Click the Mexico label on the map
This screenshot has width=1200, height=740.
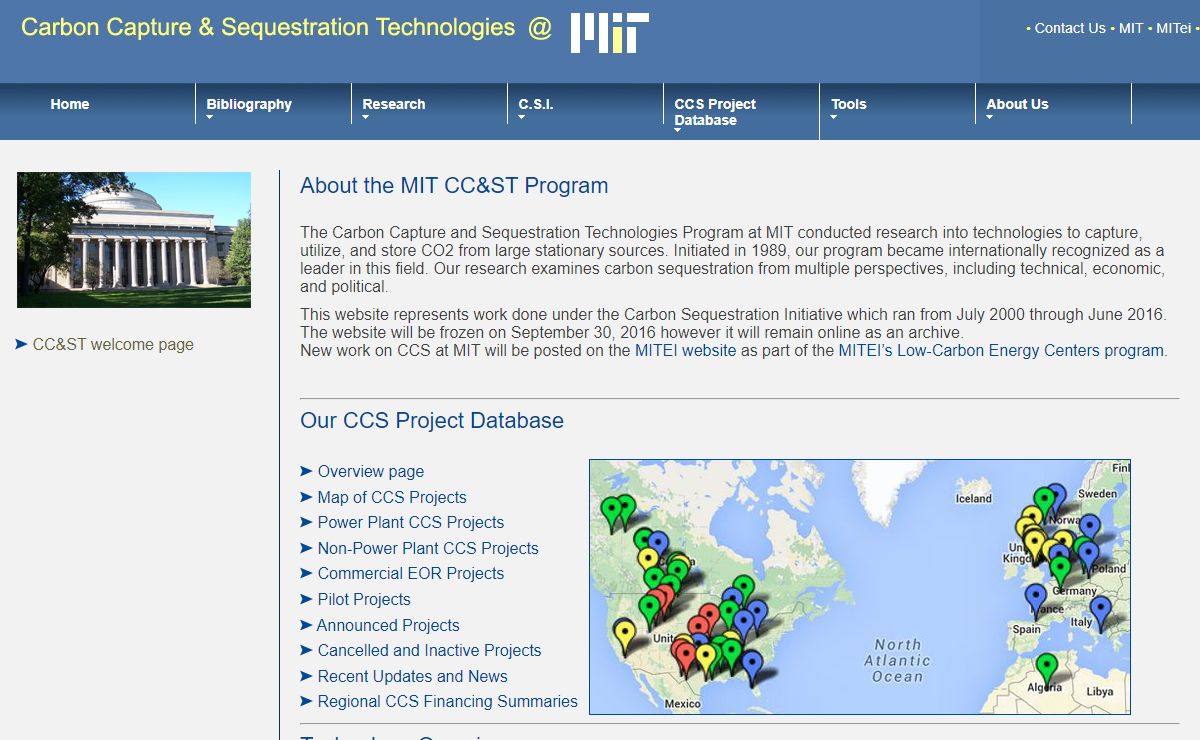pyautogui.click(x=683, y=704)
